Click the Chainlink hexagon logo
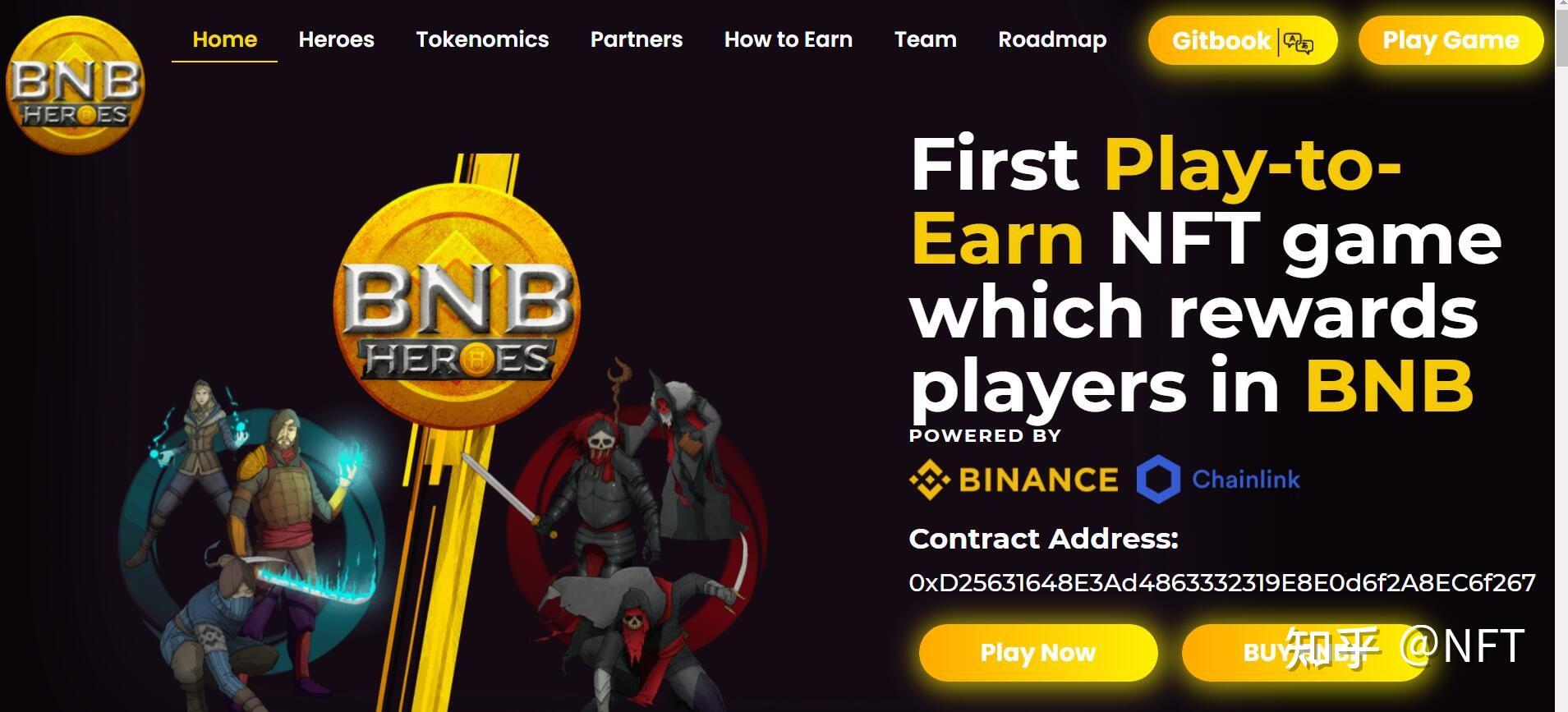1568x712 pixels. pyautogui.click(x=1158, y=480)
